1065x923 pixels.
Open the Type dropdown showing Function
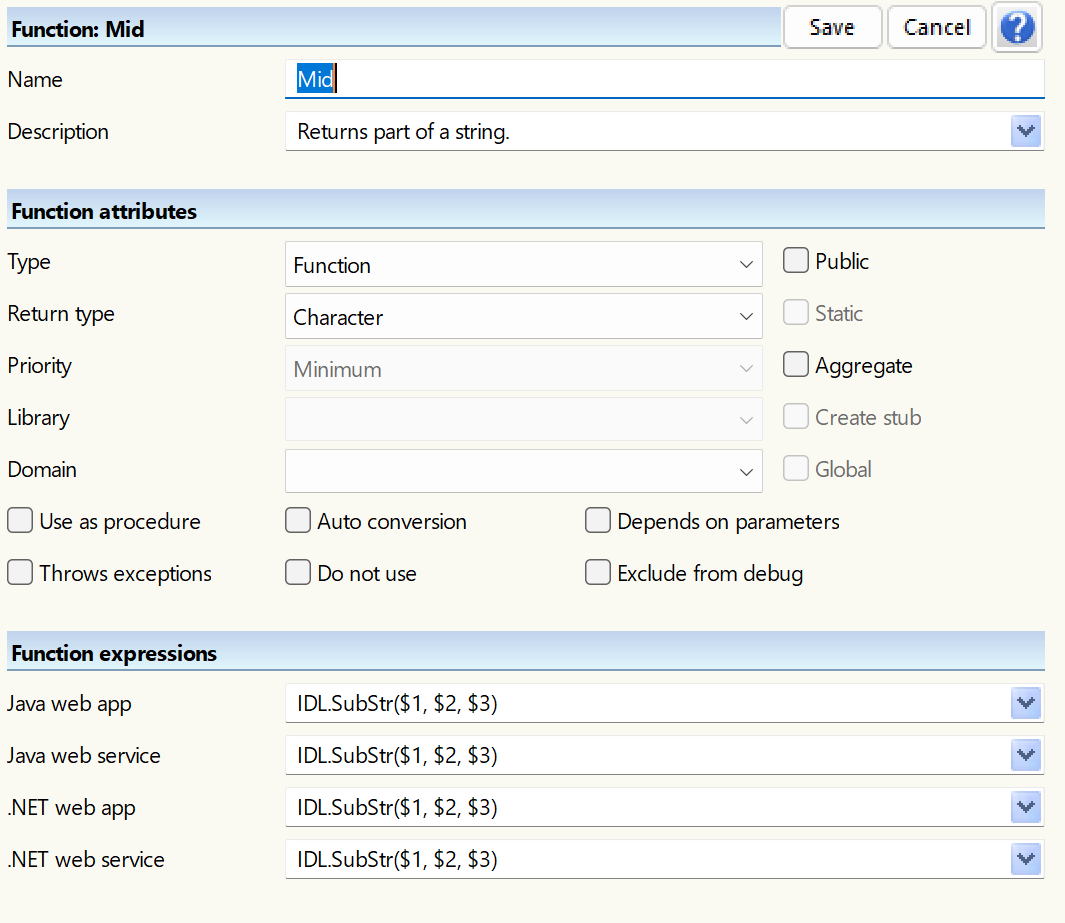pos(523,265)
